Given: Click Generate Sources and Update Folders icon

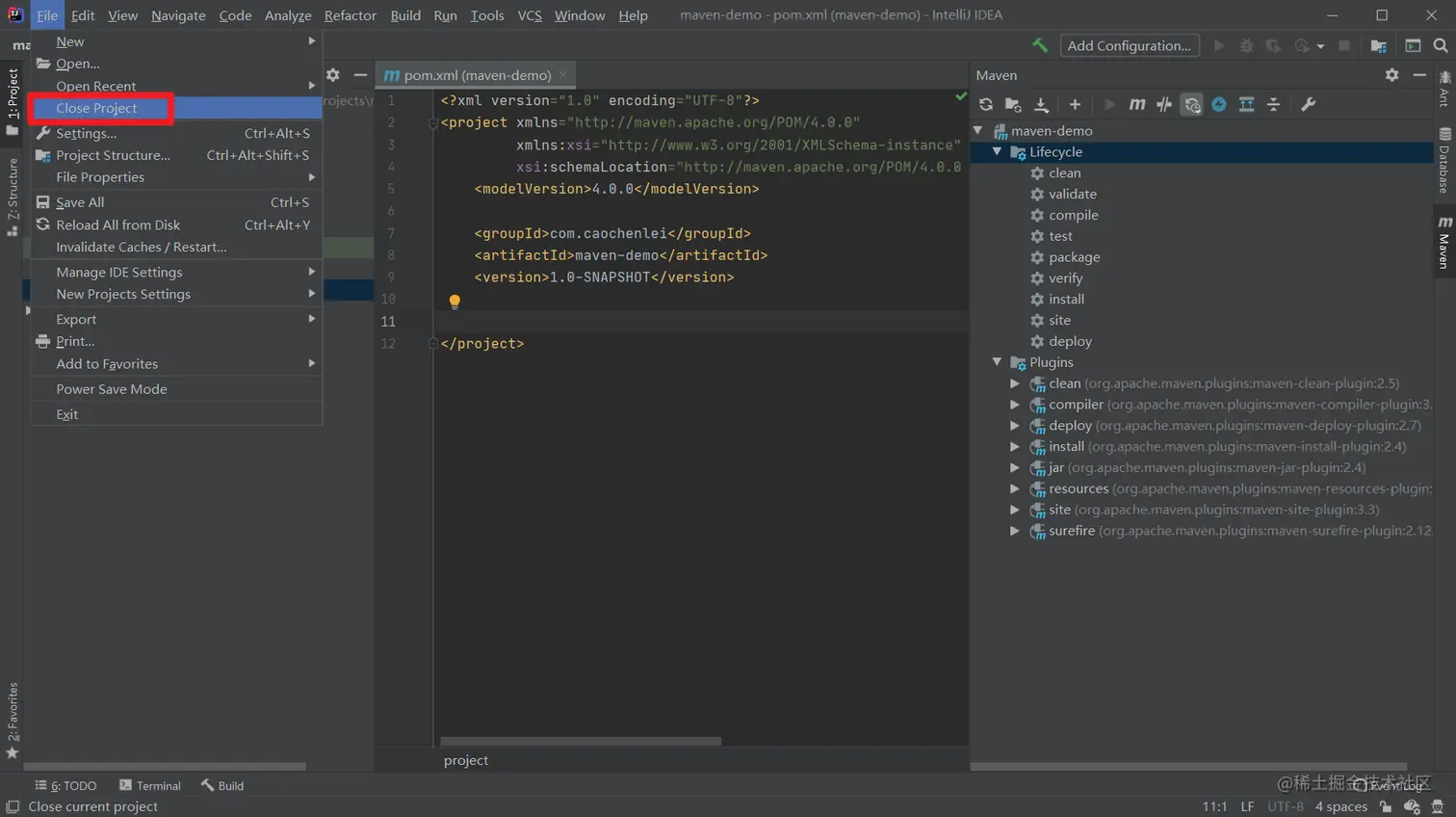Looking at the screenshot, I should [1013, 104].
